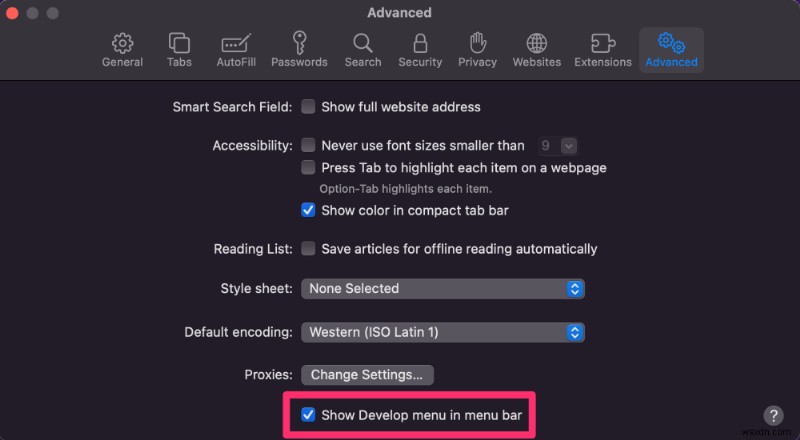Enable Save articles for offline reading automatically
Image resolution: width=800 pixels, height=440 pixels.
point(308,249)
